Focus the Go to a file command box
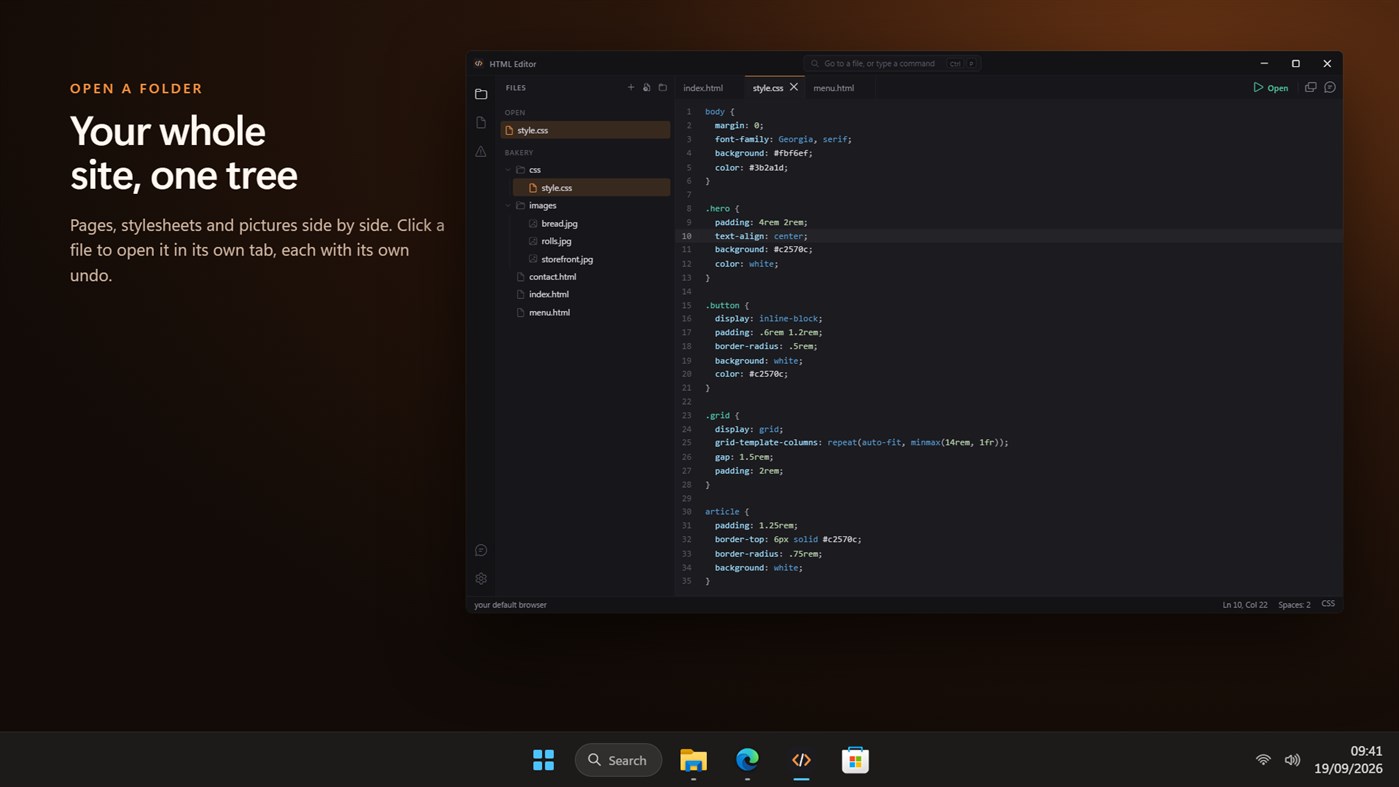 pos(892,63)
